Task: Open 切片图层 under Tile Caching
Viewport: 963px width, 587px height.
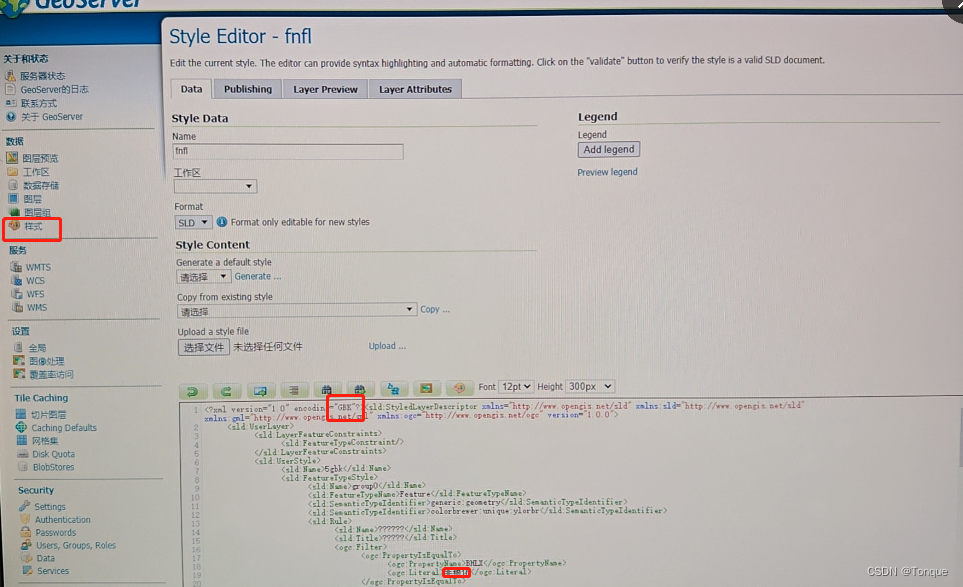Action: coord(49,414)
